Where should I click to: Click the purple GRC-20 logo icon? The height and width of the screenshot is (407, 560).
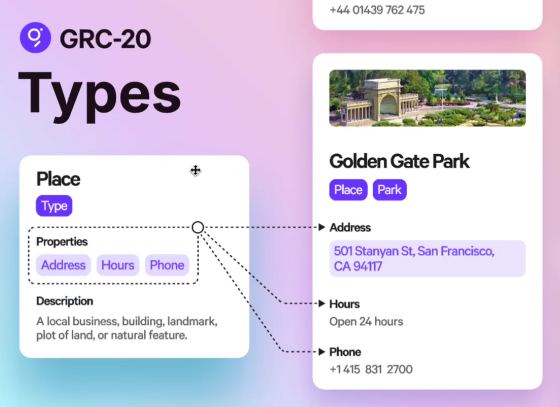pos(35,37)
